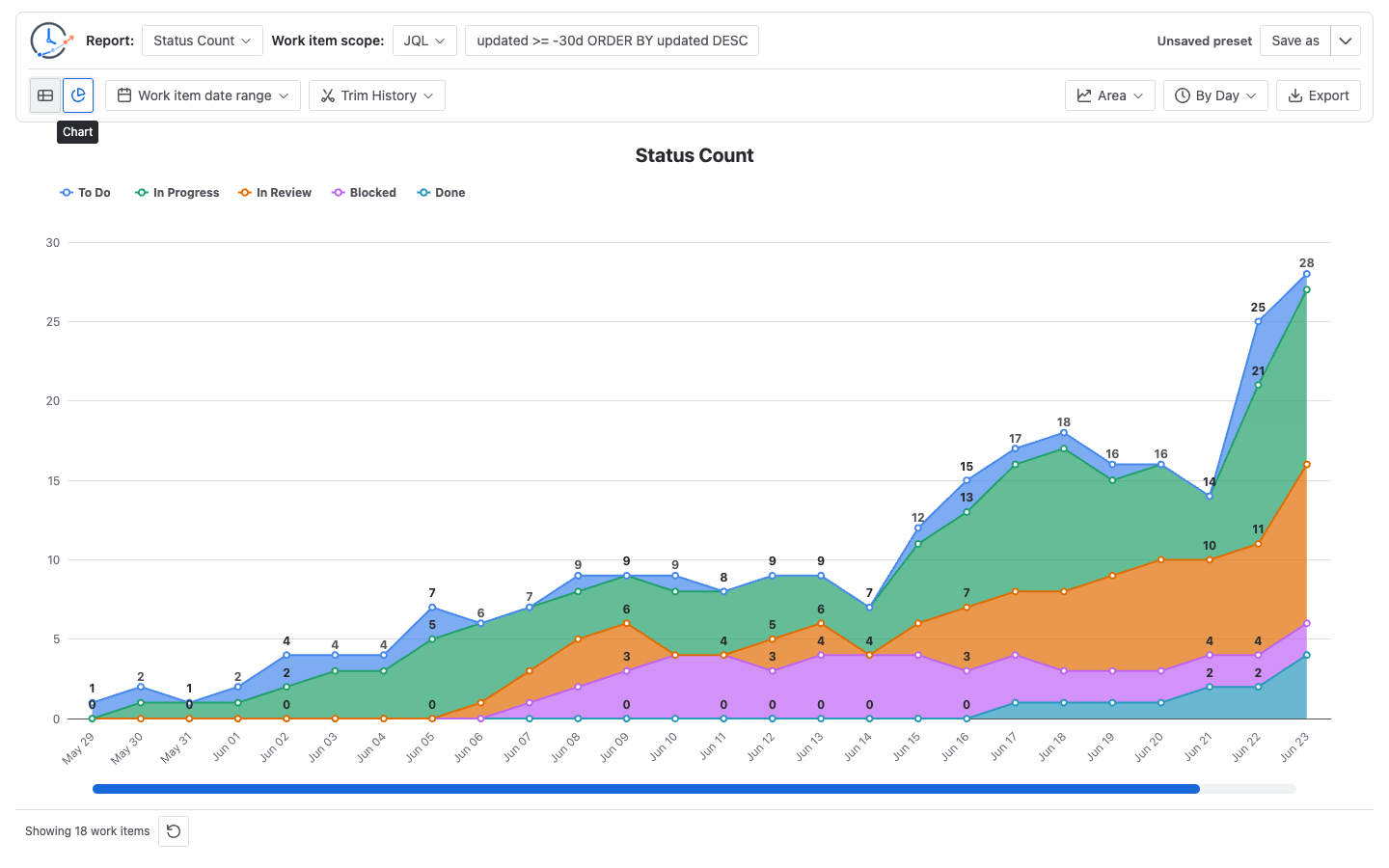
Task: Toggle the In Review legend series
Action: [x=275, y=193]
